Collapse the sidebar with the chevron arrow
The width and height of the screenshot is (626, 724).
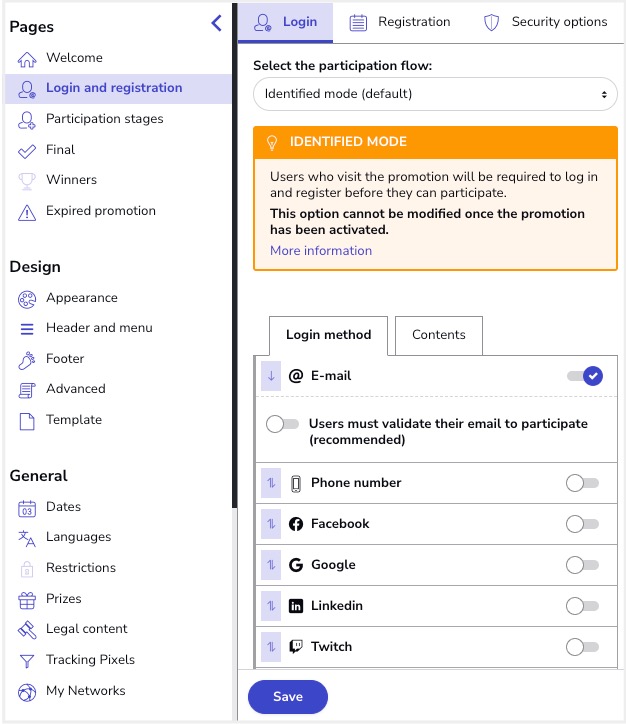pos(216,23)
